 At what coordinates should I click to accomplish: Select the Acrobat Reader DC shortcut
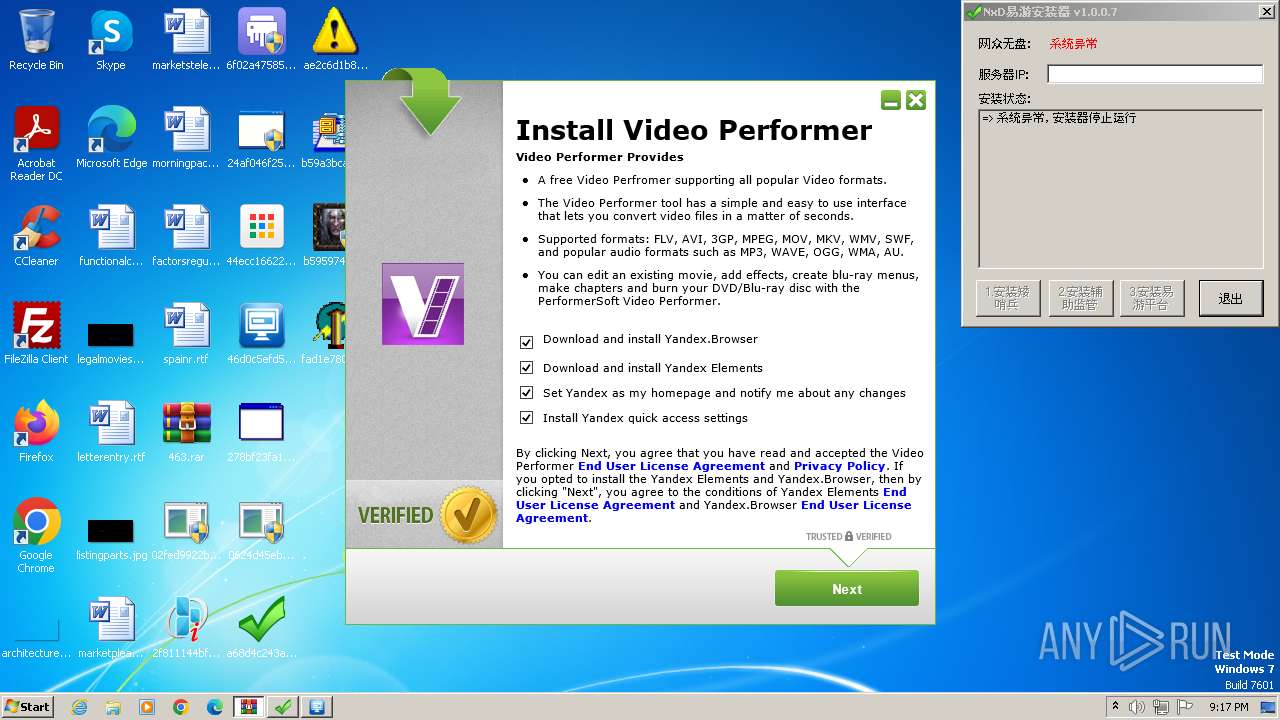[36, 144]
